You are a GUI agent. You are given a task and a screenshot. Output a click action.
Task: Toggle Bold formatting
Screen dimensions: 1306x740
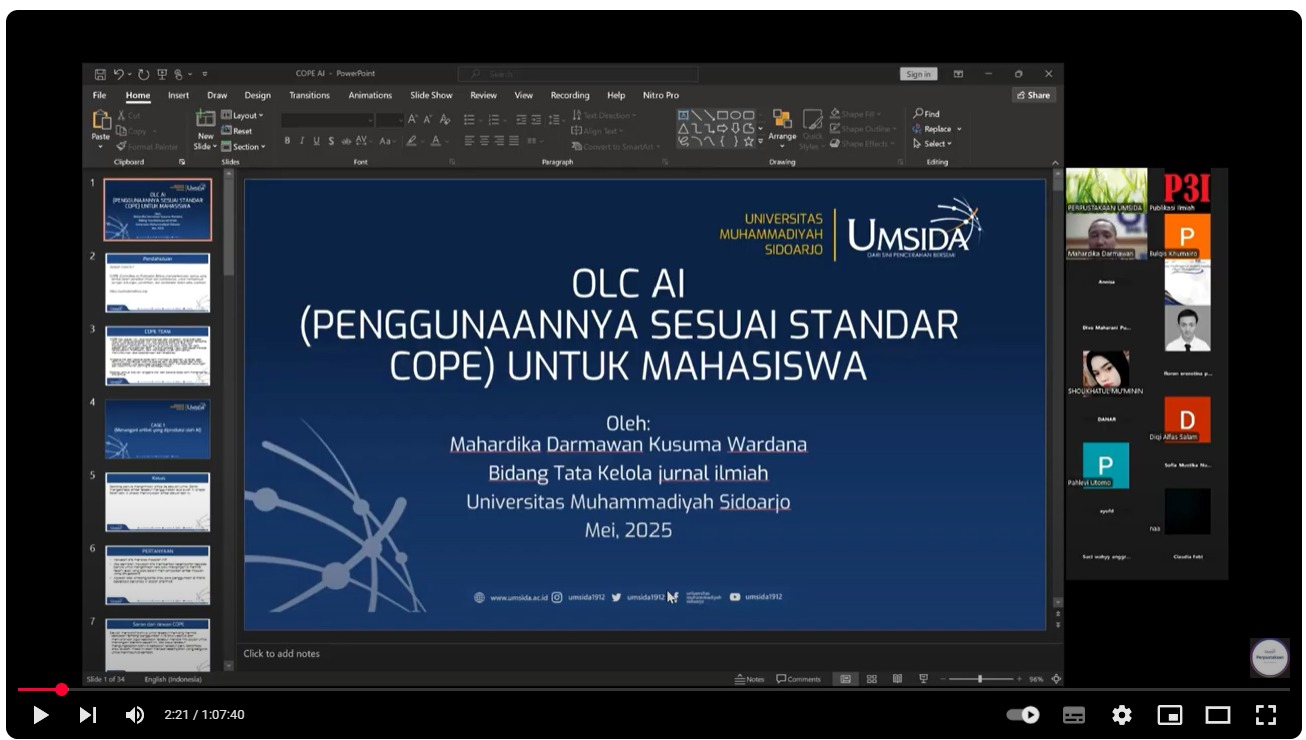pos(287,141)
